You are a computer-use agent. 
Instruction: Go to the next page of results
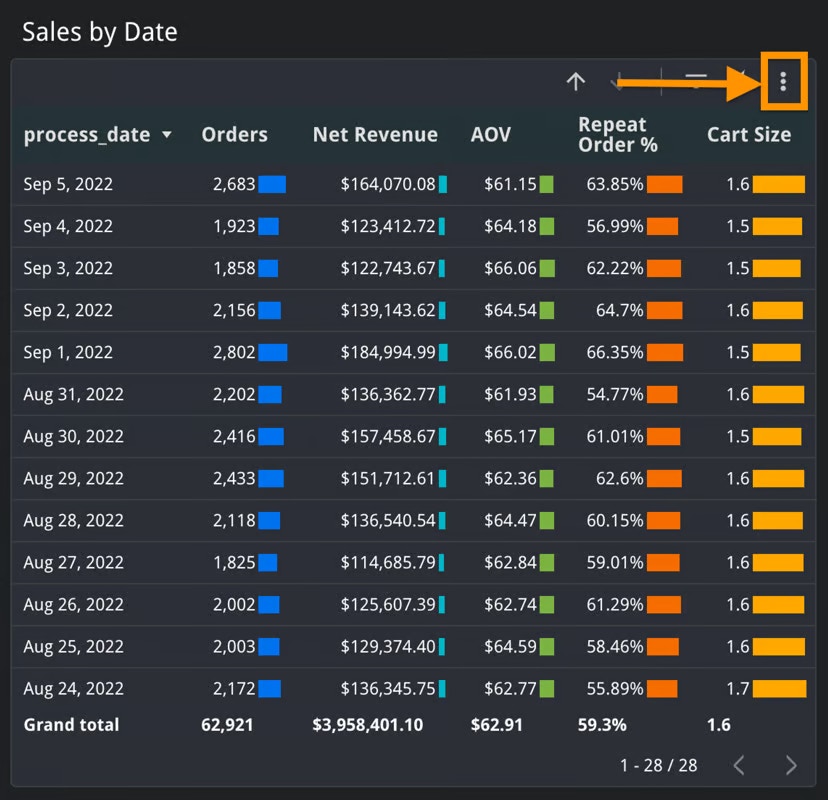point(791,765)
